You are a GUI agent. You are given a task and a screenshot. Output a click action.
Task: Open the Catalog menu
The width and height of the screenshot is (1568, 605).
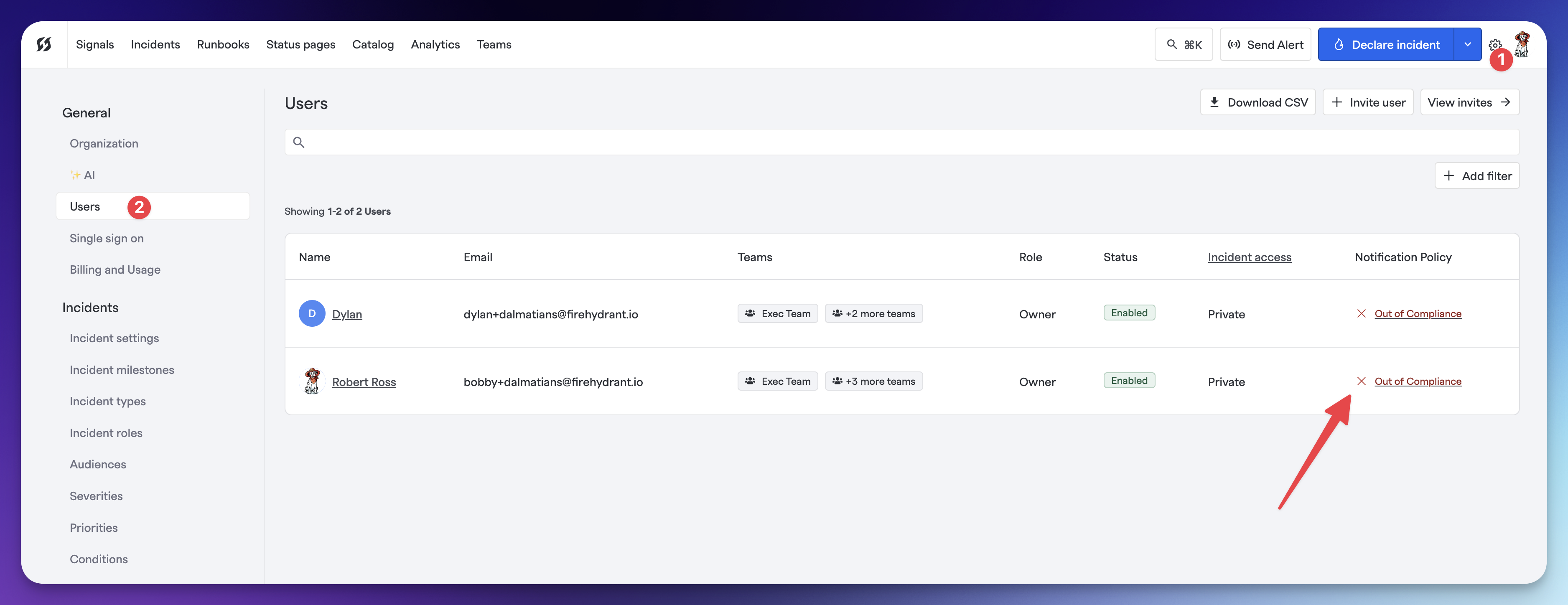[x=373, y=44]
